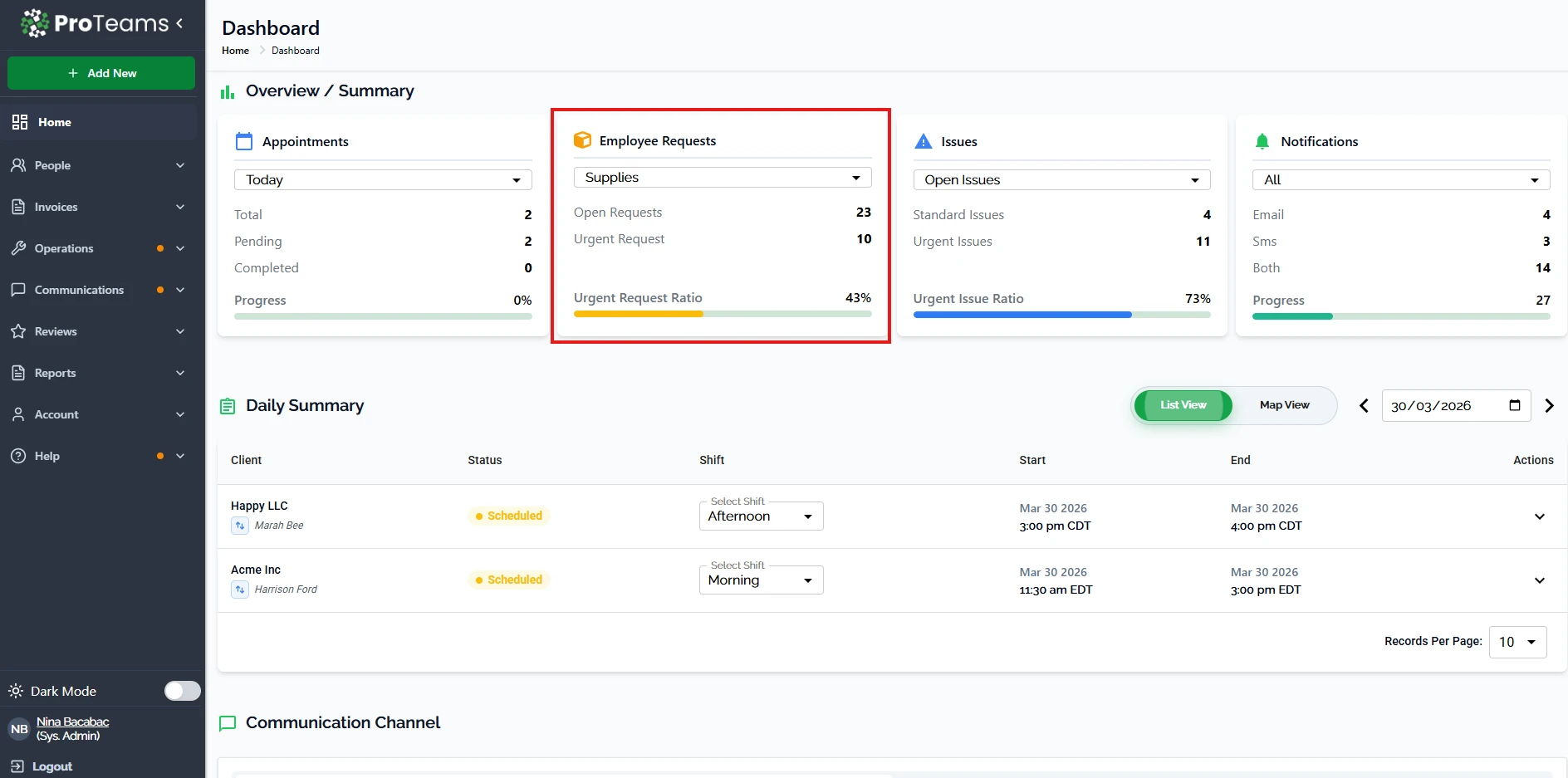Switch to Map View
Screen dimensions: 1568x778
[1284, 405]
